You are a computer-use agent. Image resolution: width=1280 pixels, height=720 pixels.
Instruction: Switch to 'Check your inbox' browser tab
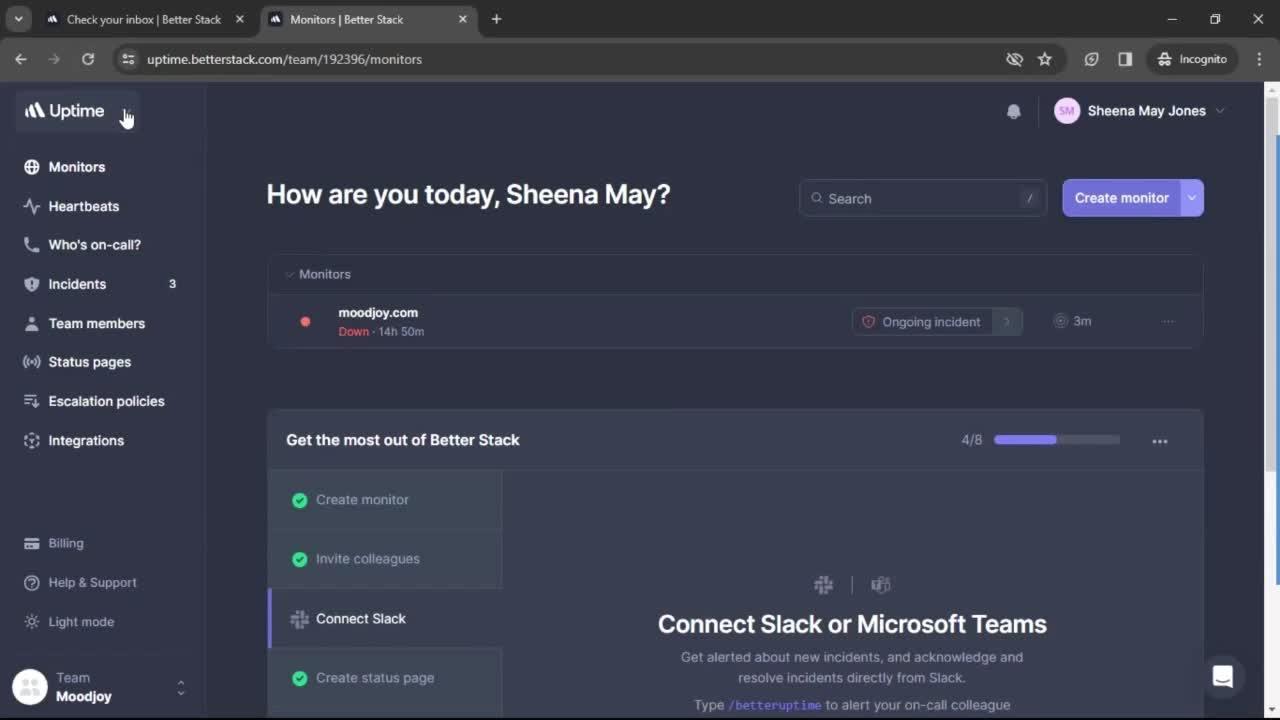click(x=145, y=19)
